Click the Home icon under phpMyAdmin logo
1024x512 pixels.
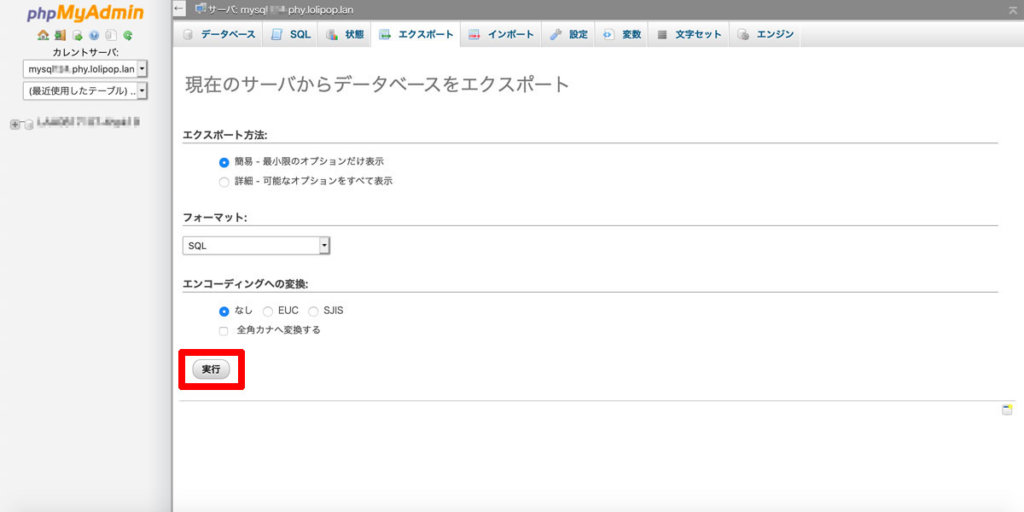pos(43,35)
